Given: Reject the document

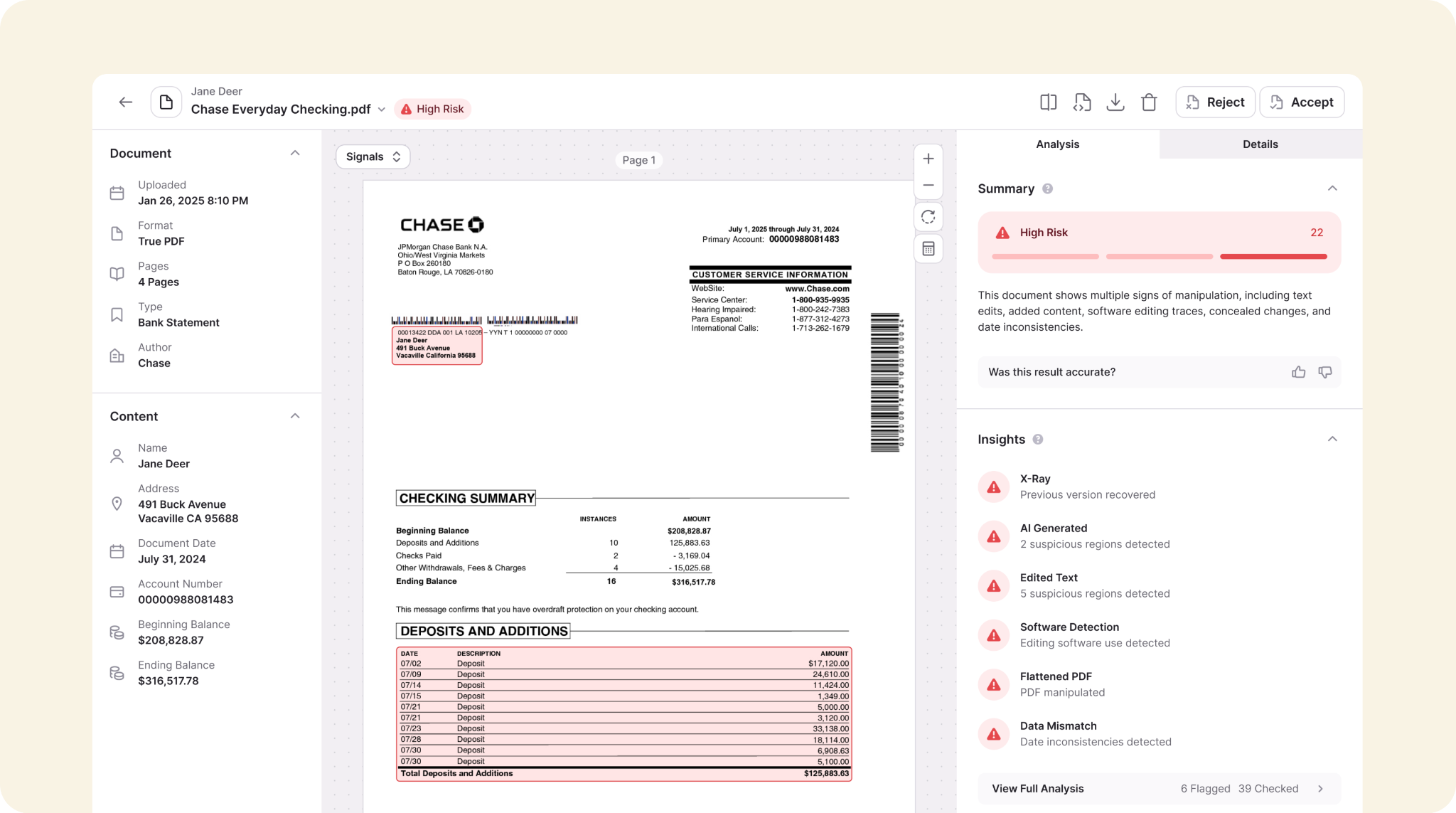Looking at the screenshot, I should [1215, 102].
